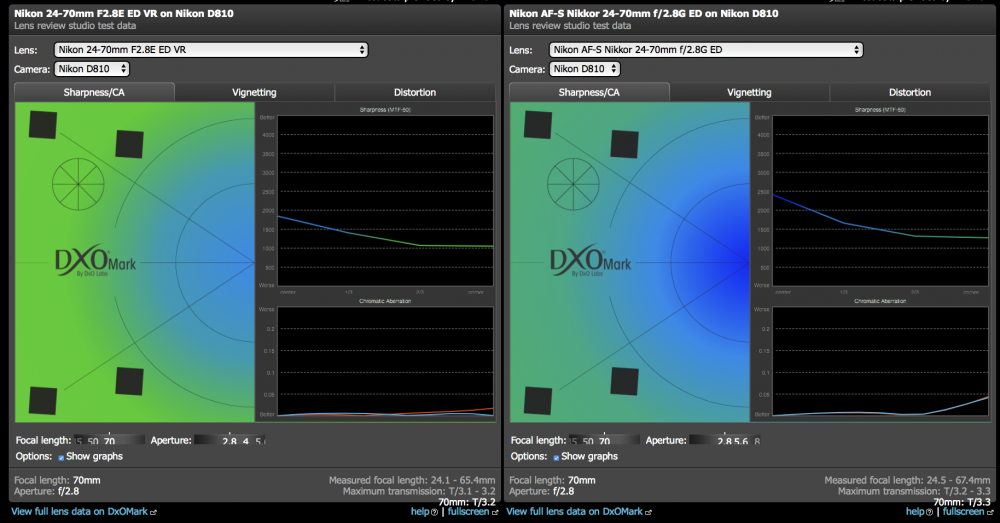The image size is (1000, 523).
Task: Click the help link under the f/2.8G ED panel
Action: [915, 512]
